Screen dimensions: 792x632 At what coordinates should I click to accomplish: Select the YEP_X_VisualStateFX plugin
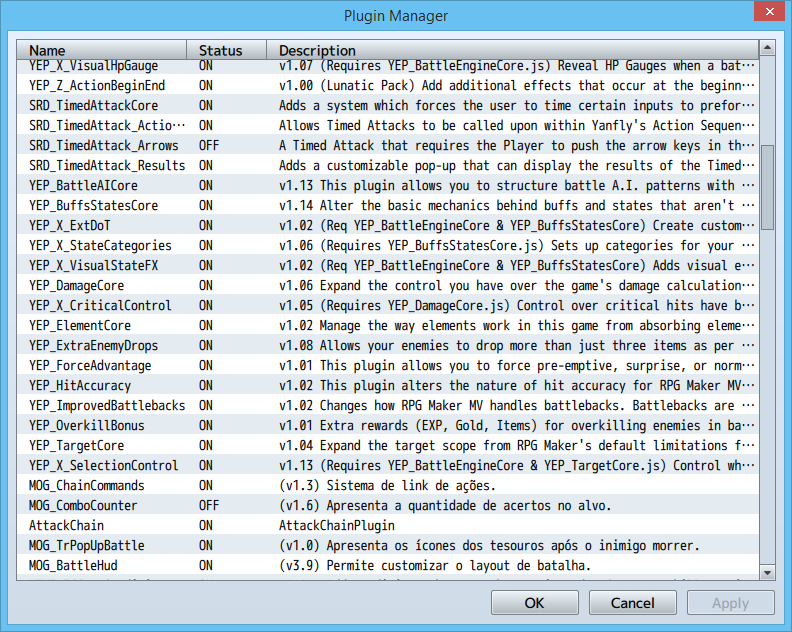[387, 266]
